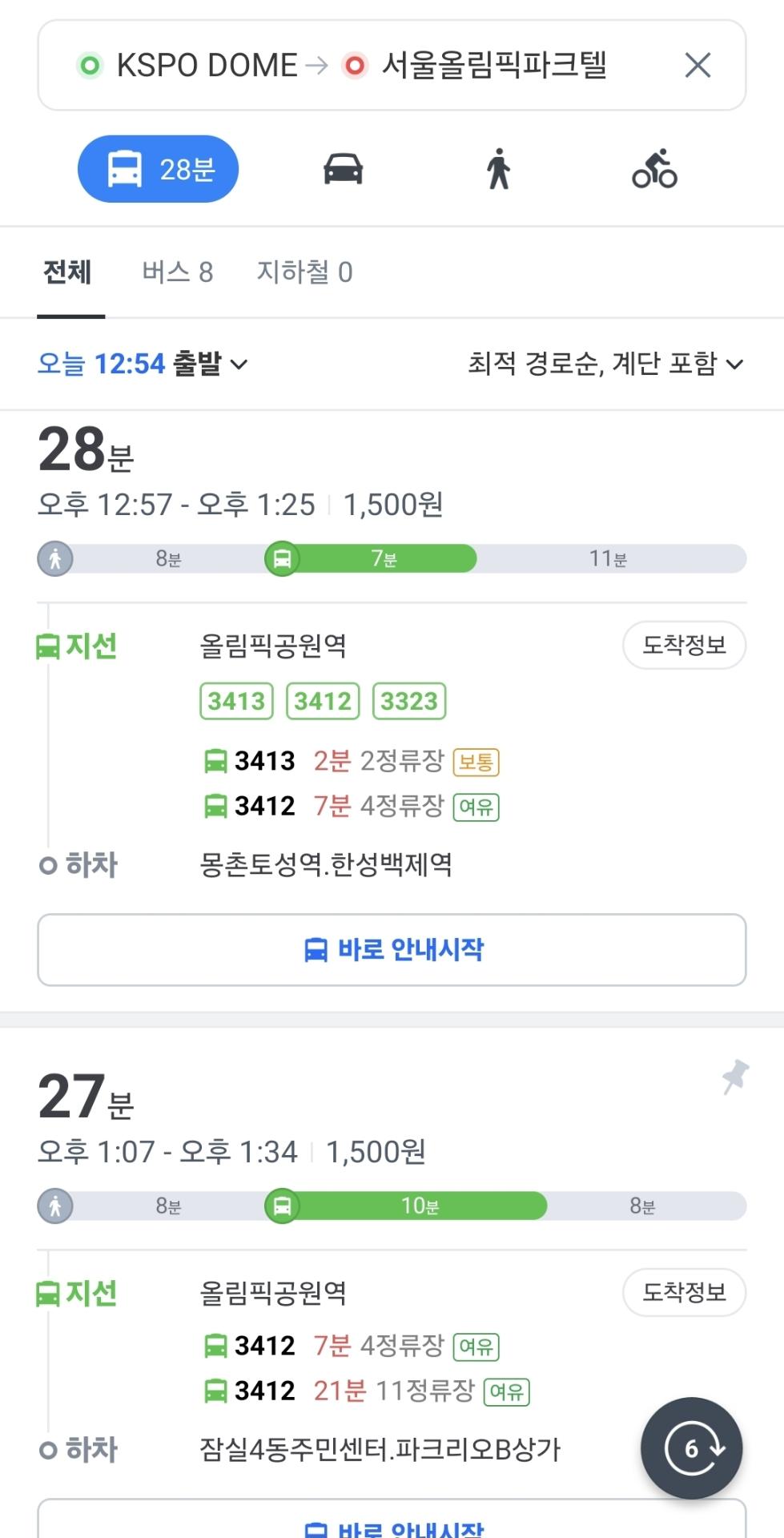The height and width of the screenshot is (1538, 784).
Task: Tap the transit bus mode 28분 button
Action: point(159,169)
